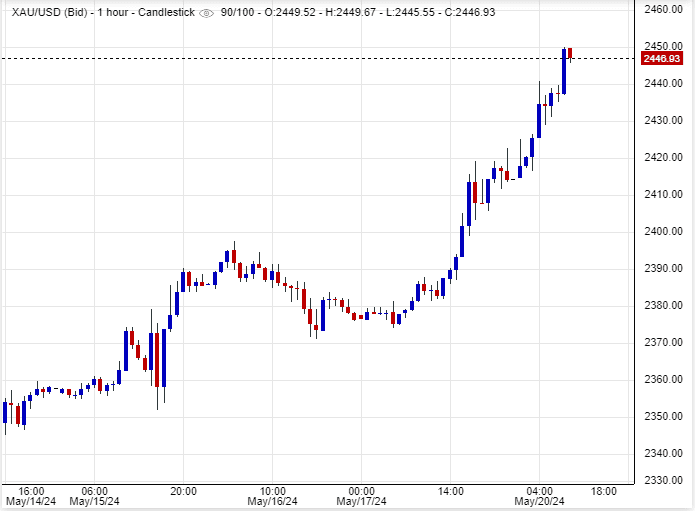Open the Candlestick chart type label
Image resolution: width=695 pixels, height=511 pixels.
[164, 12]
